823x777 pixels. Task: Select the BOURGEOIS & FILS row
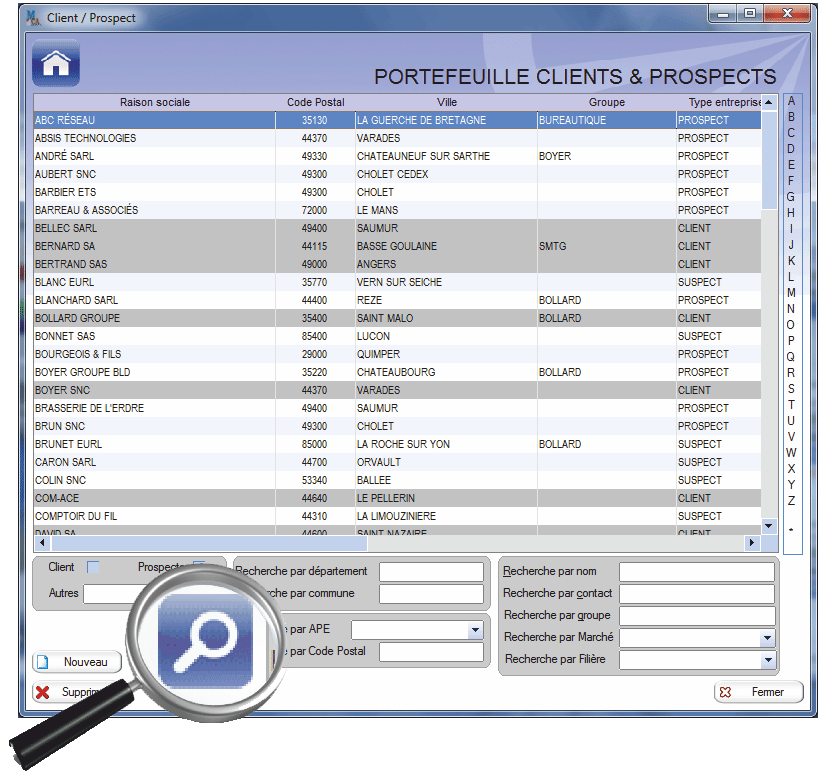[x=397, y=354]
